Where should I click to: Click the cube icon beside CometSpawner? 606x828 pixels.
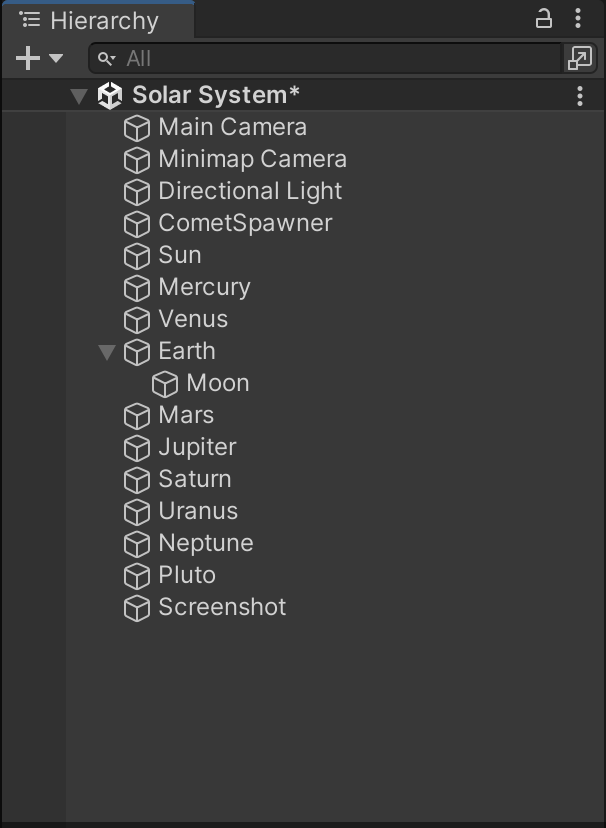point(137,224)
